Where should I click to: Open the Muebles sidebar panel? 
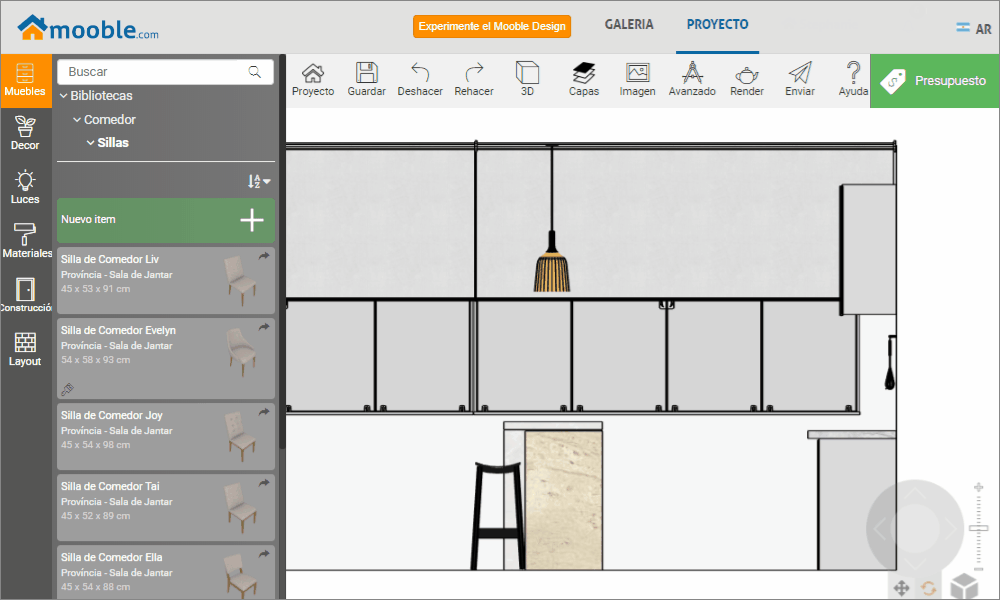[x=26, y=80]
